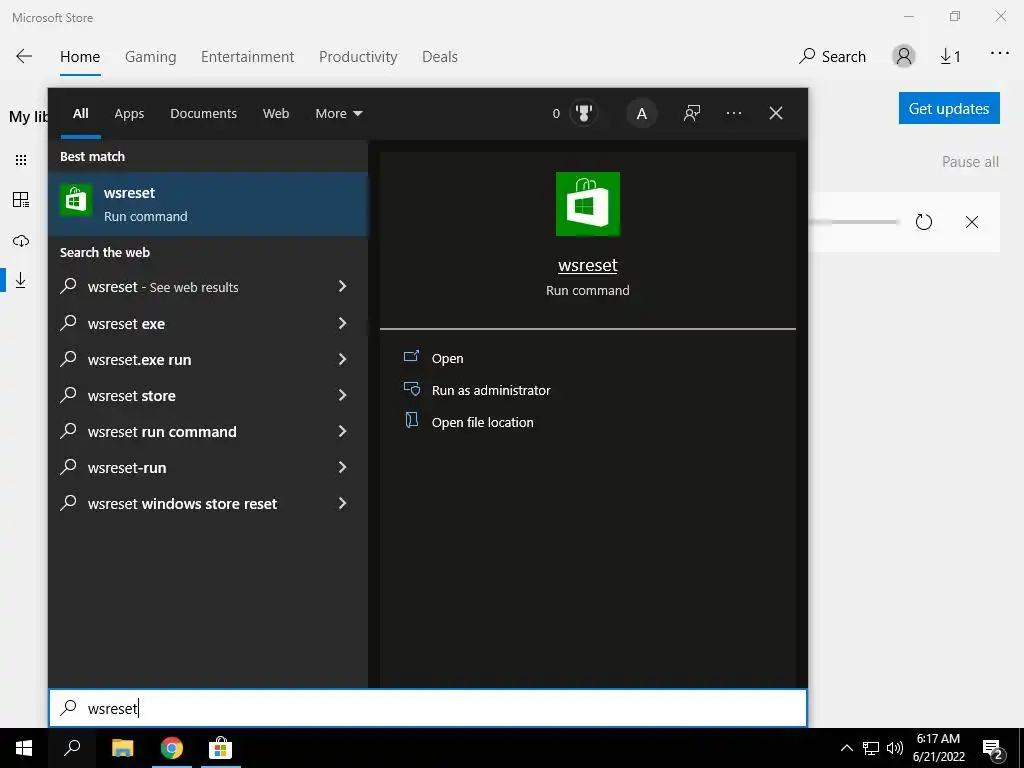The width and height of the screenshot is (1024, 768).
Task: Click the 'wsreset-run' web suggestion text
Action: (x=127, y=468)
